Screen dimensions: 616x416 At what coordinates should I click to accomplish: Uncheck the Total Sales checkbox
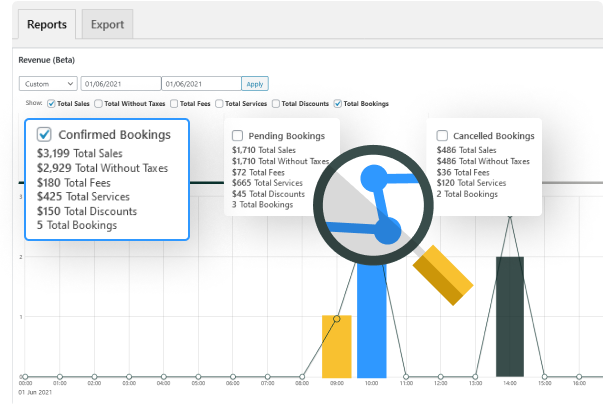[x=51, y=104]
